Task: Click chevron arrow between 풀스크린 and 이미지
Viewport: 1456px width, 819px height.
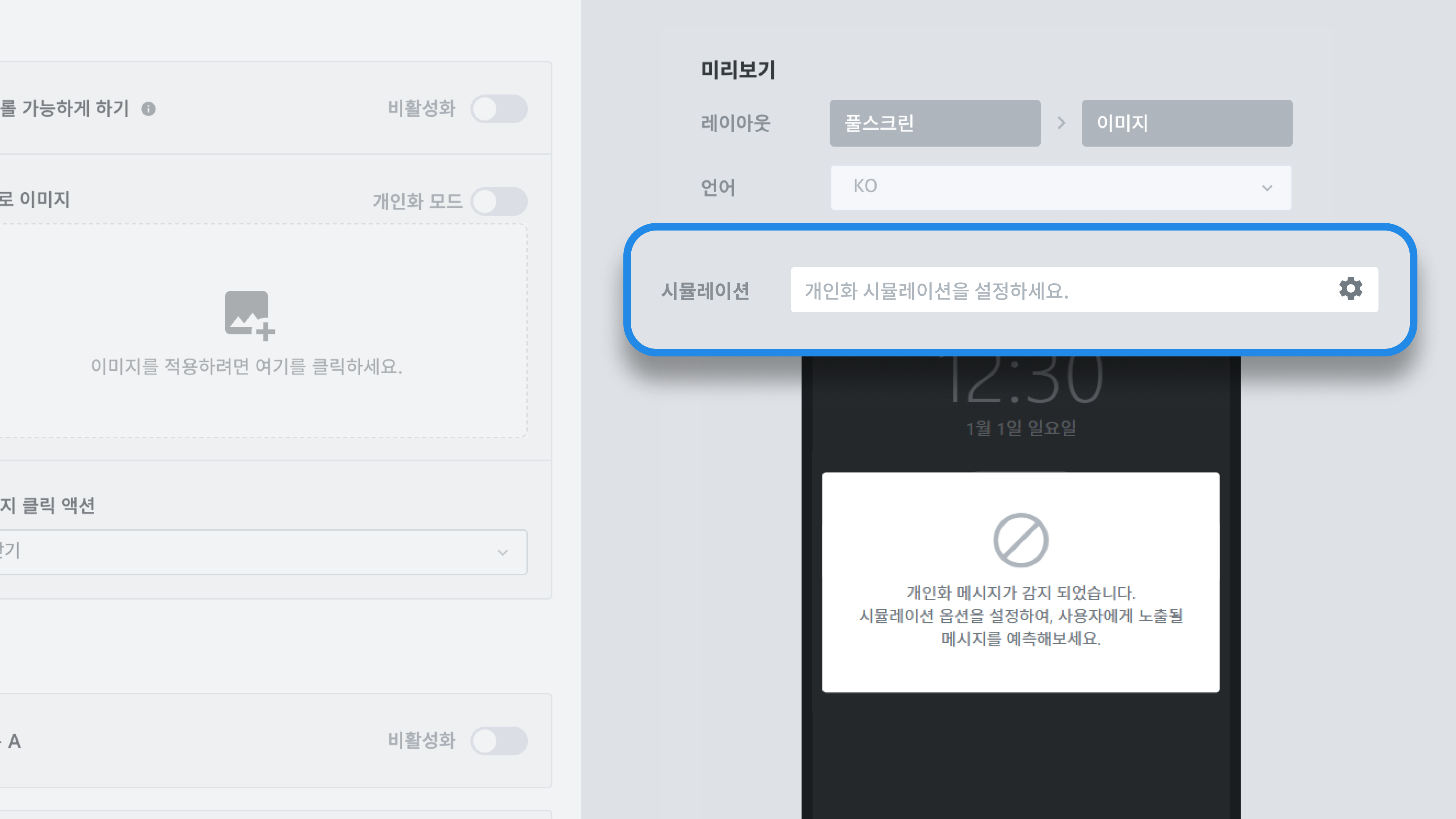Action: point(1061,122)
